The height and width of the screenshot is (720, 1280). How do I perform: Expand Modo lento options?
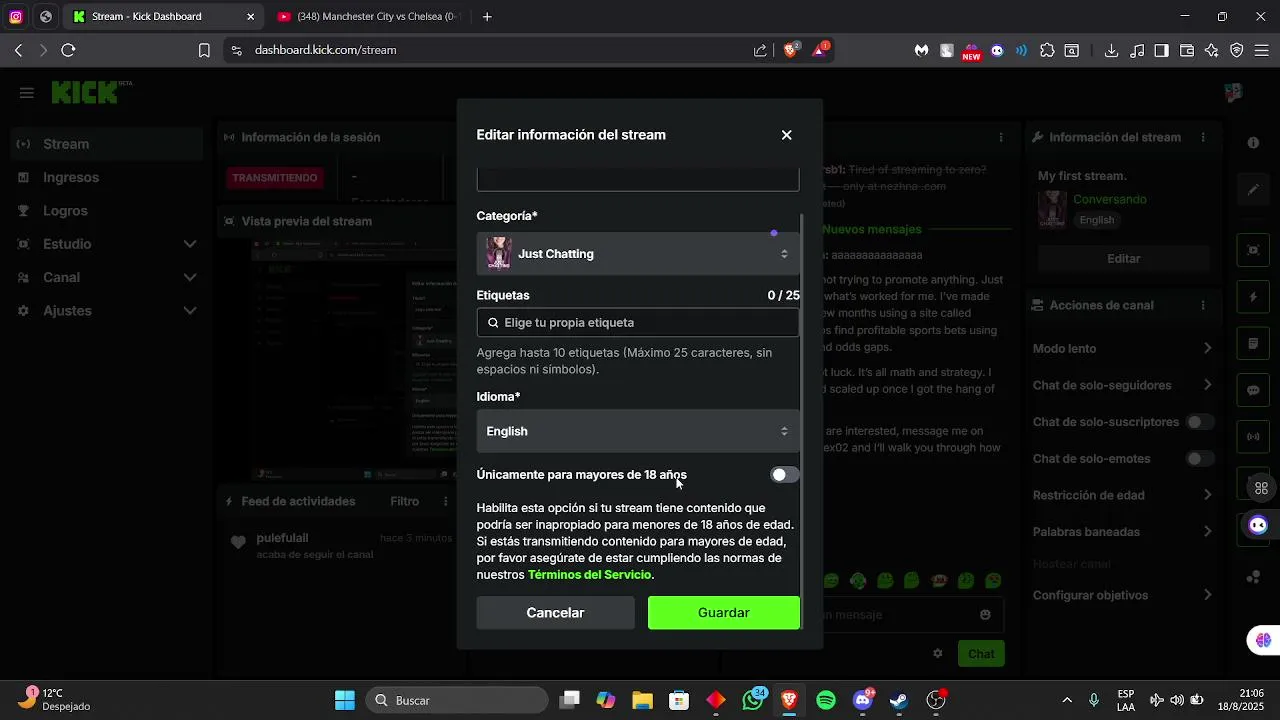coord(1207,348)
